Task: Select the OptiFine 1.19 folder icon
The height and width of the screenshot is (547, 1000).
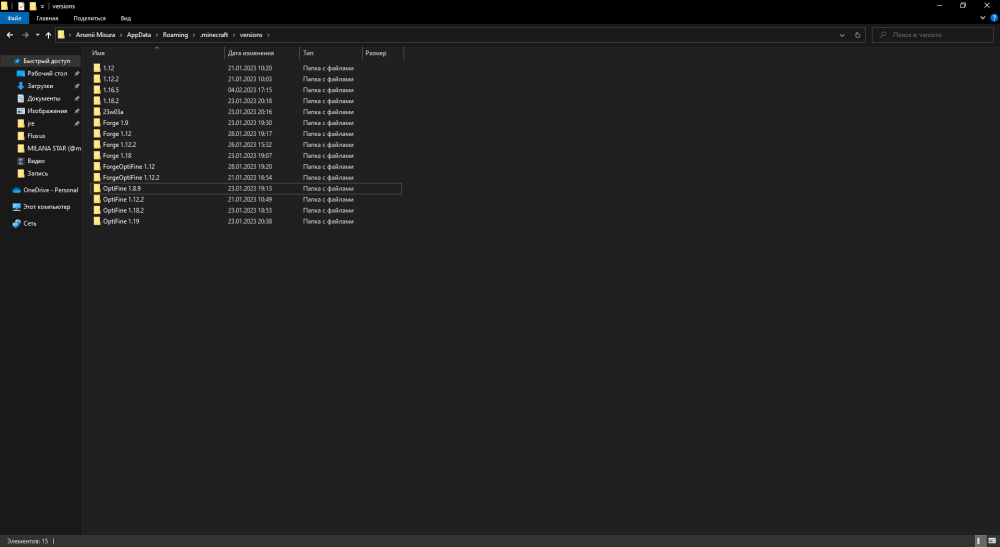Action: click(x=97, y=221)
